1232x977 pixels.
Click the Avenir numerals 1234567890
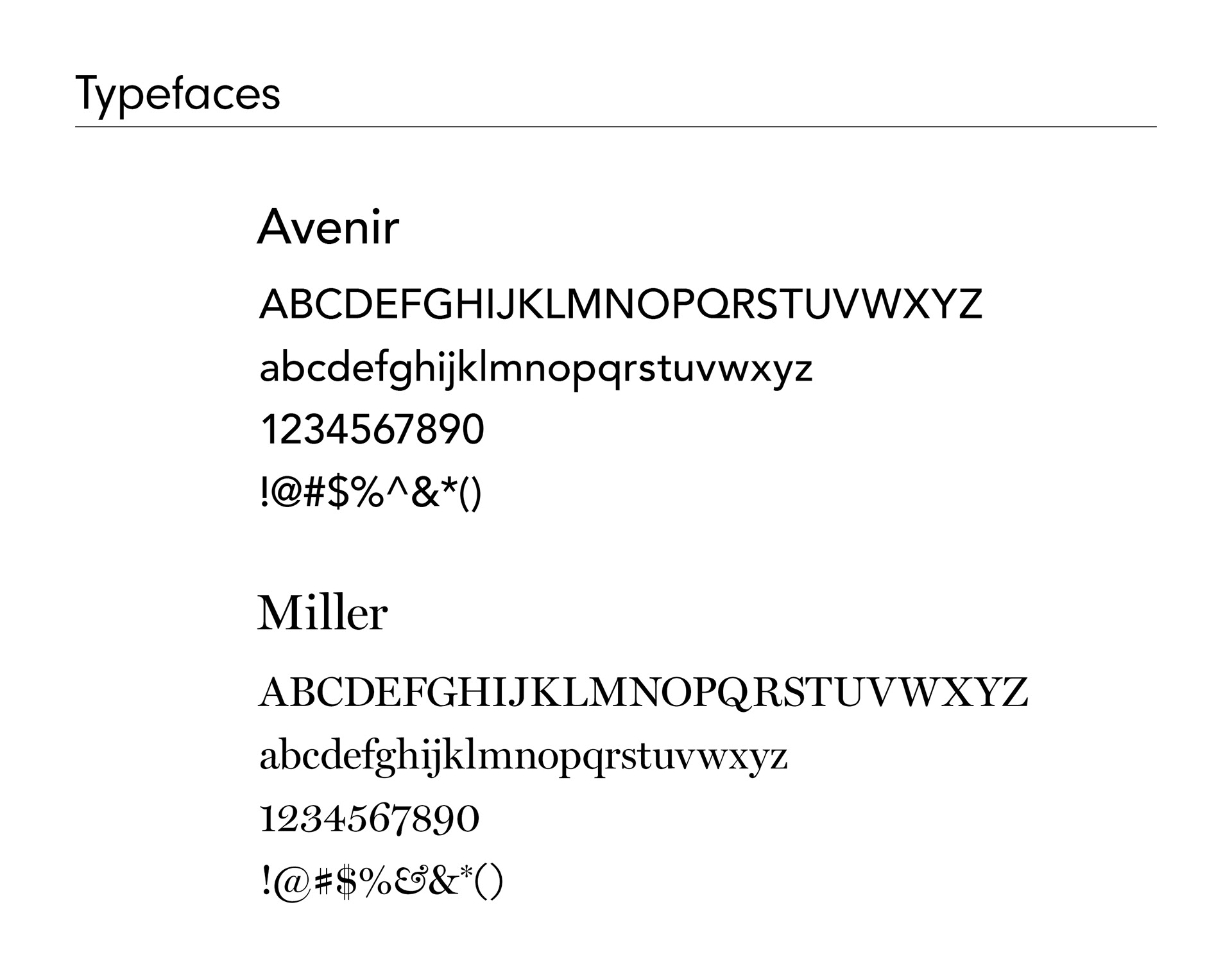372,429
